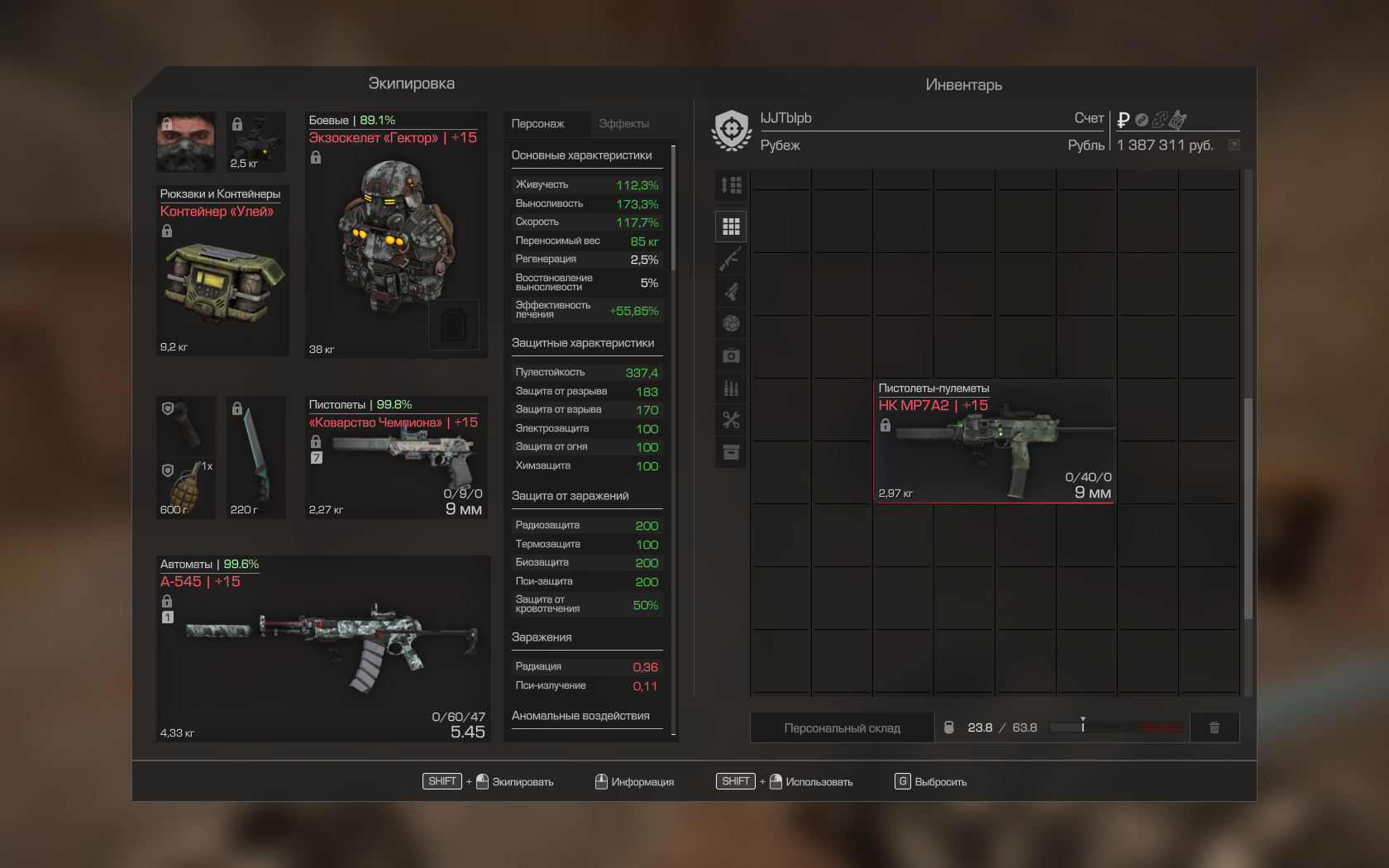
Task: Filter inventory by assault rifles icon
Action: 731,259
